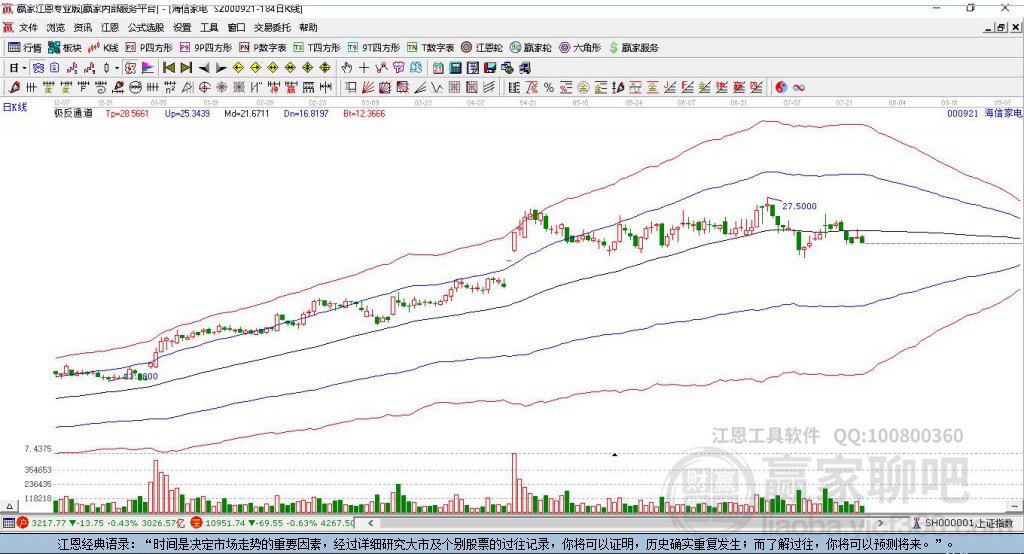Expand the candlestick style dropdown arrow
Image resolution: width=1024 pixels, height=554 pixels.
coord(117,68)
